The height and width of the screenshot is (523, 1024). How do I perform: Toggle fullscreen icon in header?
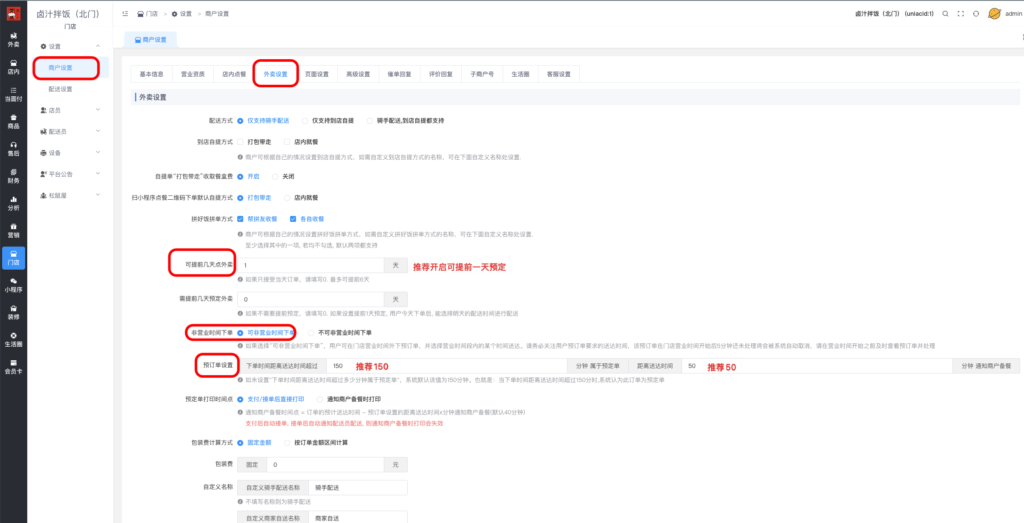(961, 13)
